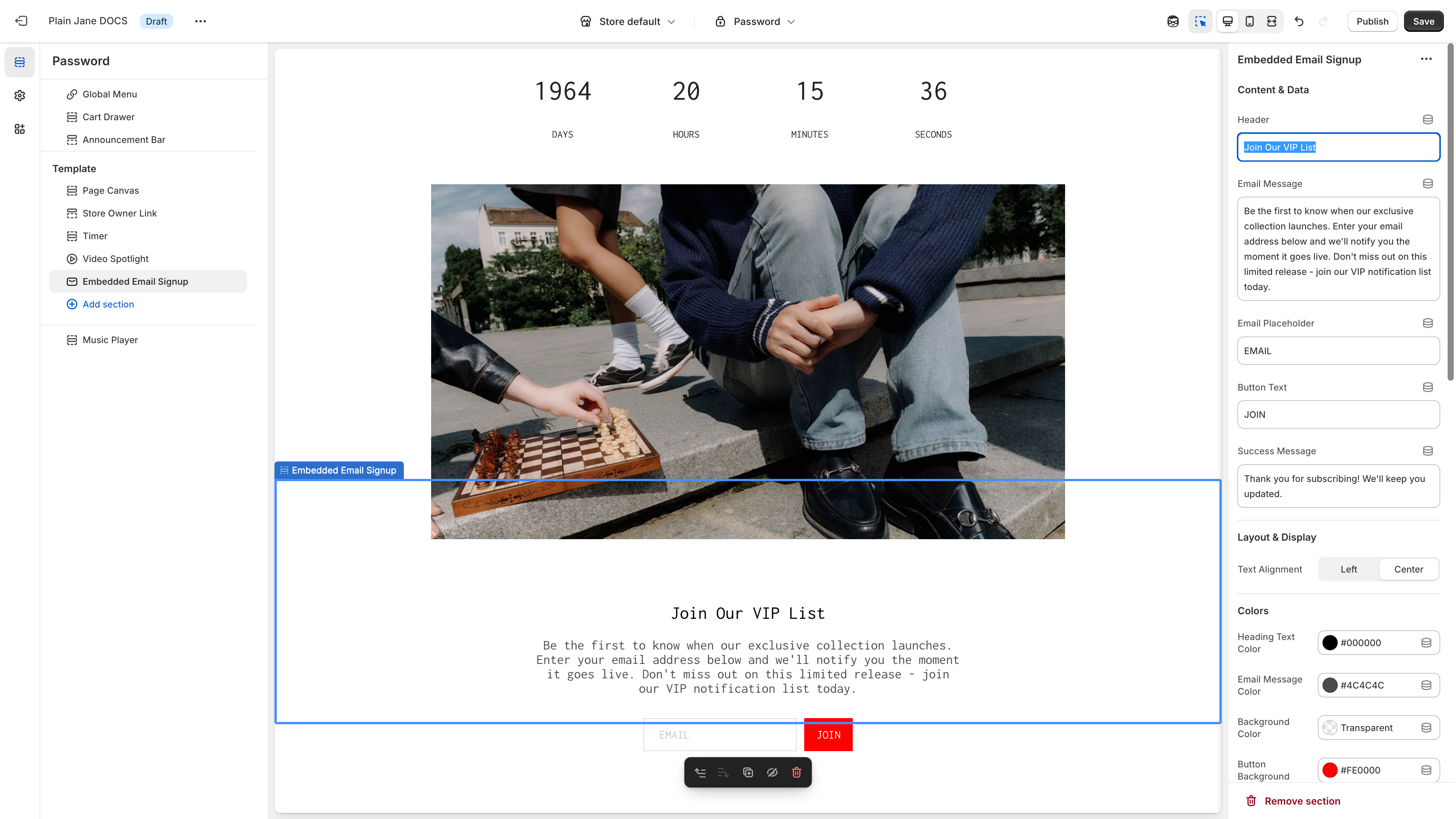Switch to mobile preview icon
The width and height of the screenshot is (1456, 819).
point(1250,22)
